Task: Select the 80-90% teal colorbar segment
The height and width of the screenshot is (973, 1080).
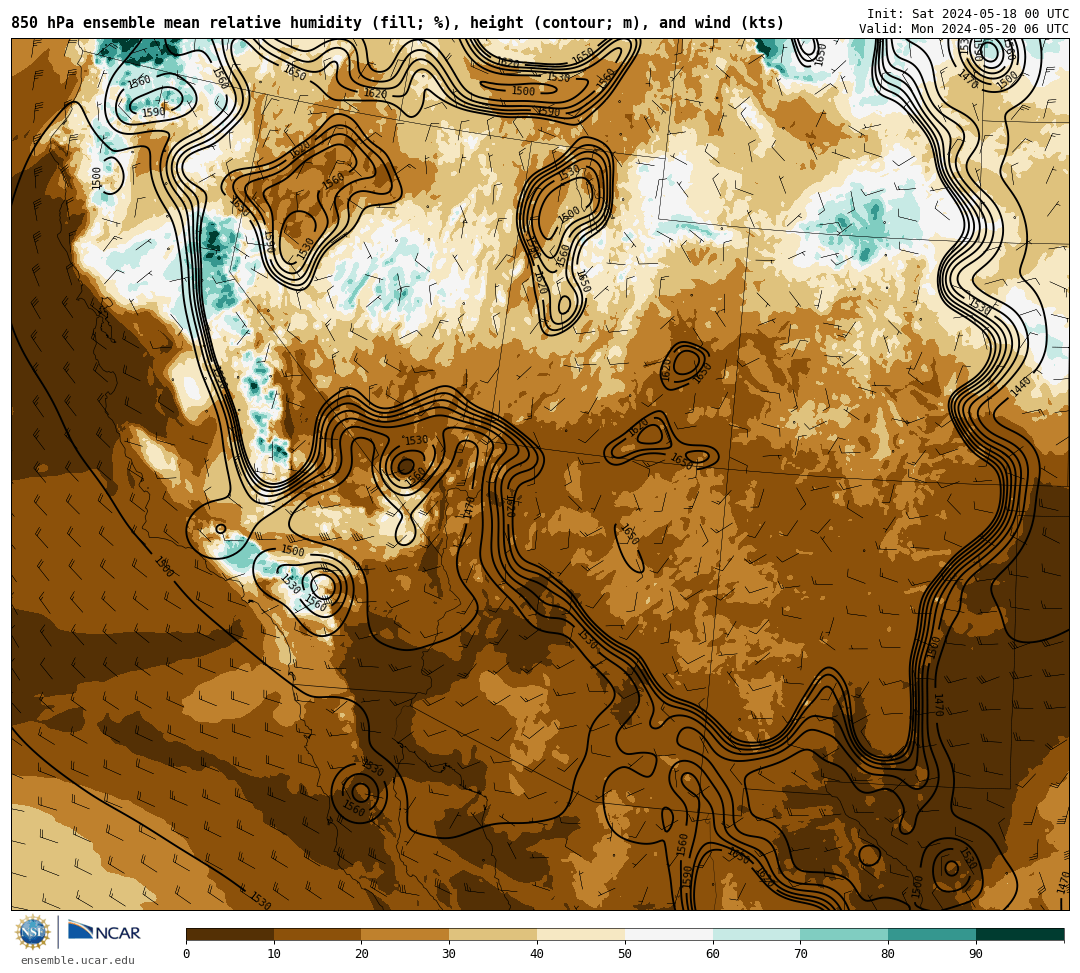Action: coord(932,934)
